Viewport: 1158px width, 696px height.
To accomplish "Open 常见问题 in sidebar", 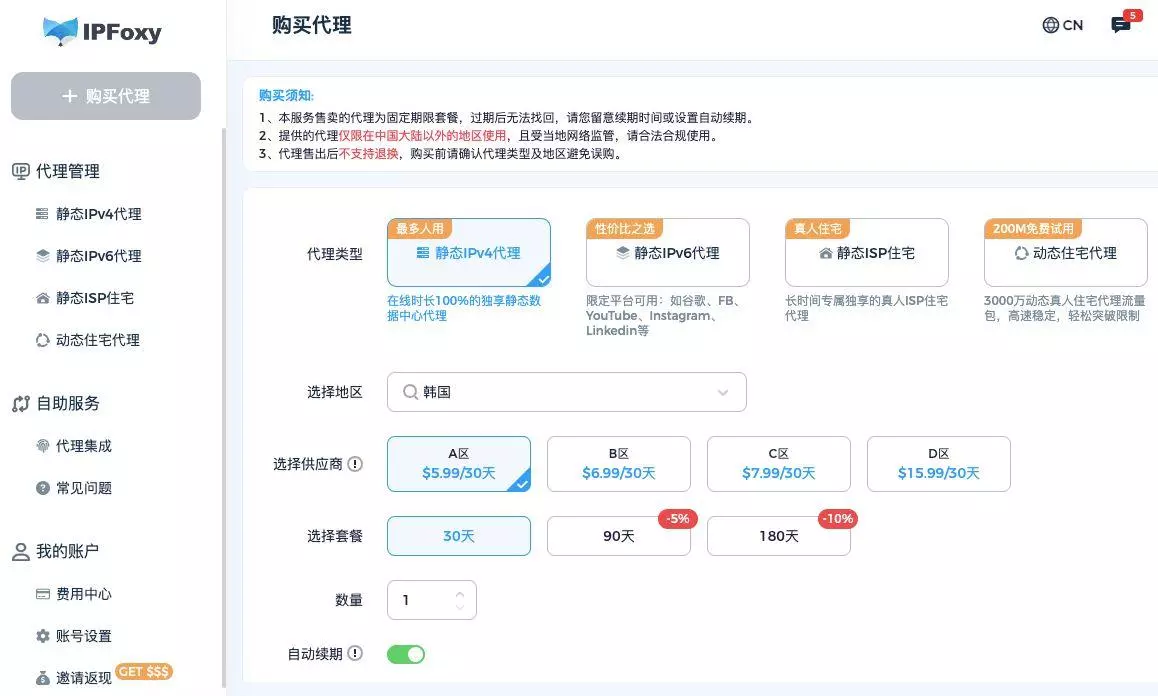I will tap(74, 488).
